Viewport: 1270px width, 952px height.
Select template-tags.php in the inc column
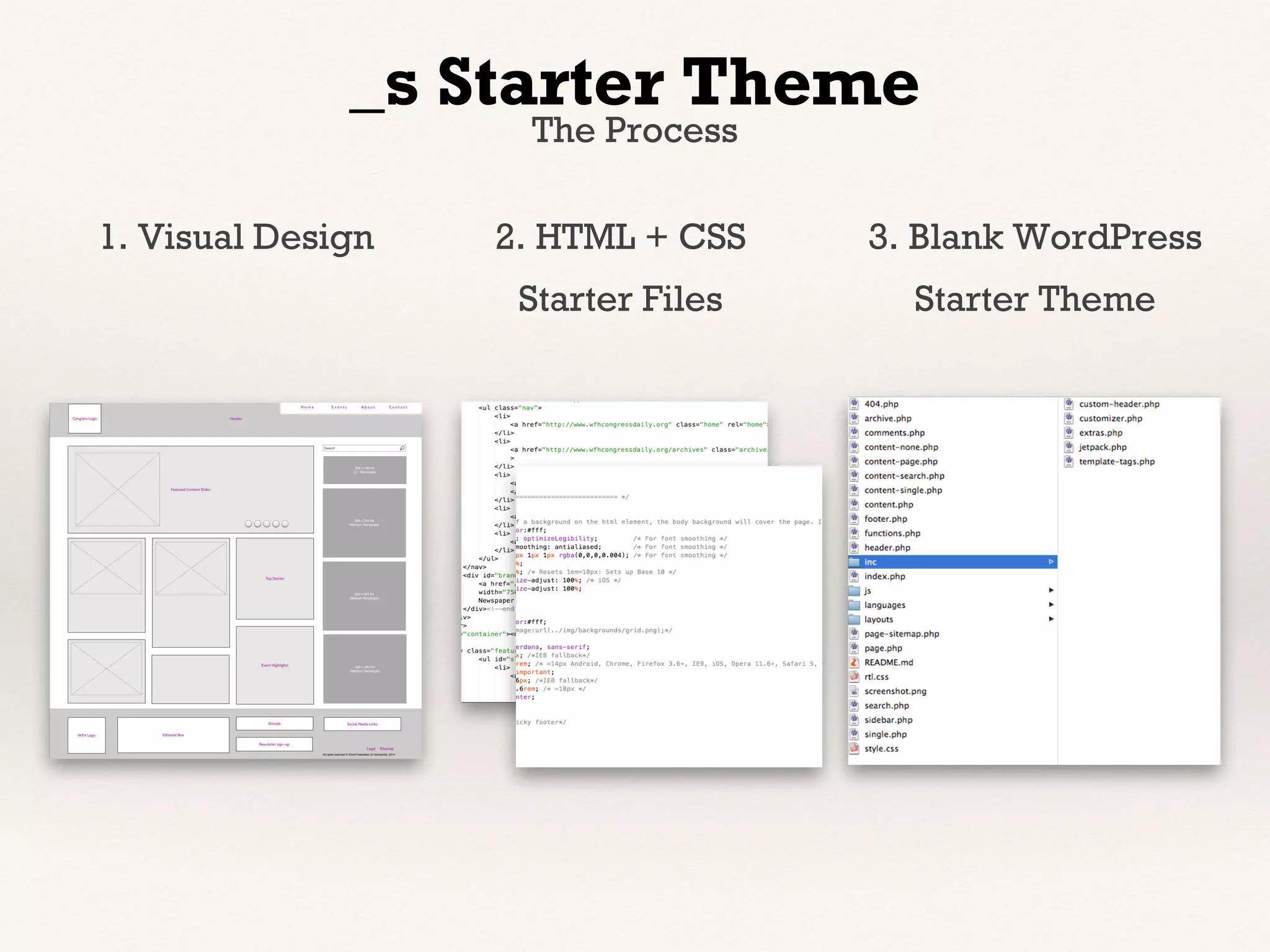(x=1116, y=462)
